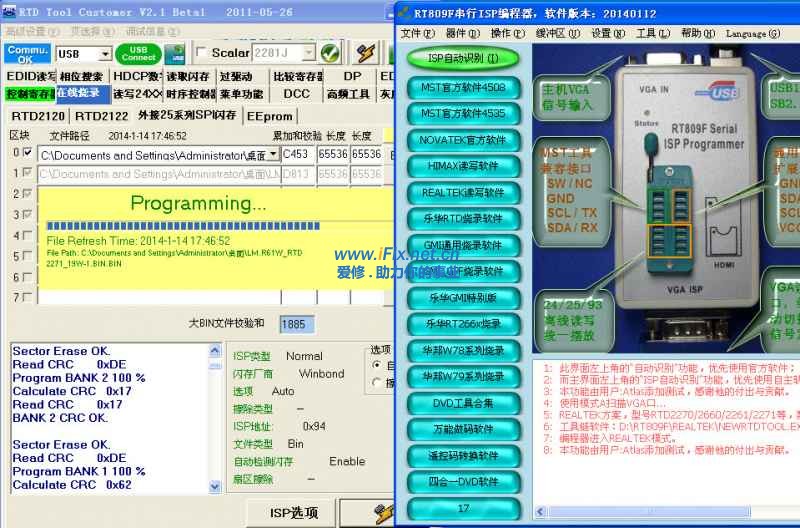Select the second radio button under 选项
Screen dimensions: 800x528
click(377, 382)
